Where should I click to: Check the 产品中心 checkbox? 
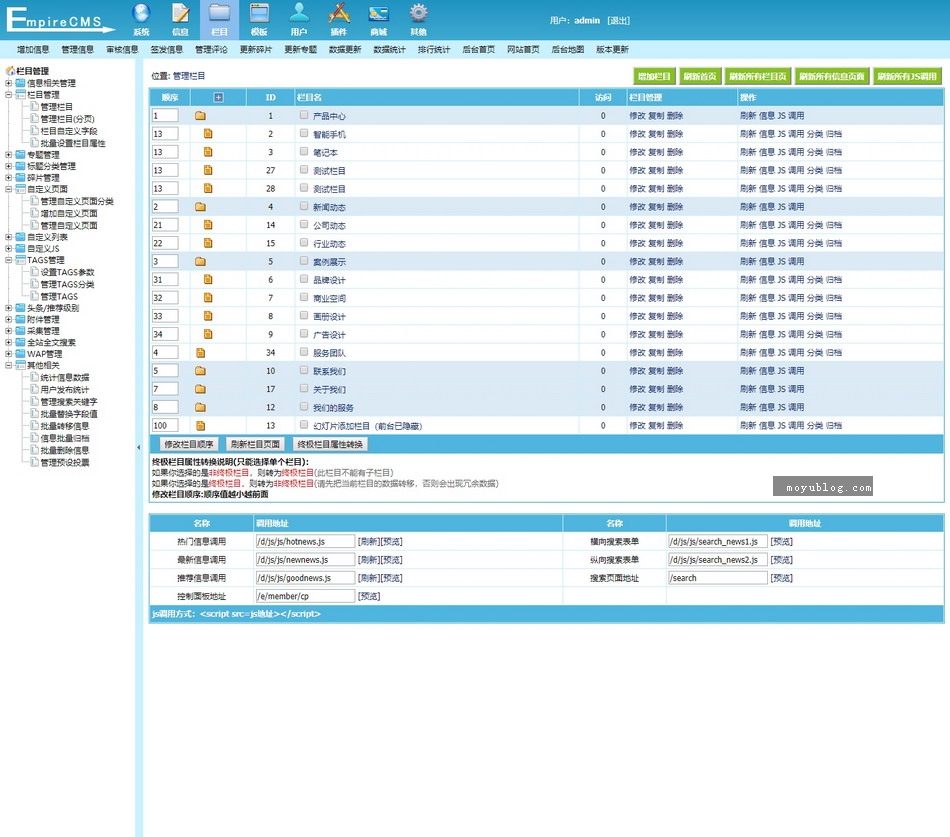pos(304,115)
